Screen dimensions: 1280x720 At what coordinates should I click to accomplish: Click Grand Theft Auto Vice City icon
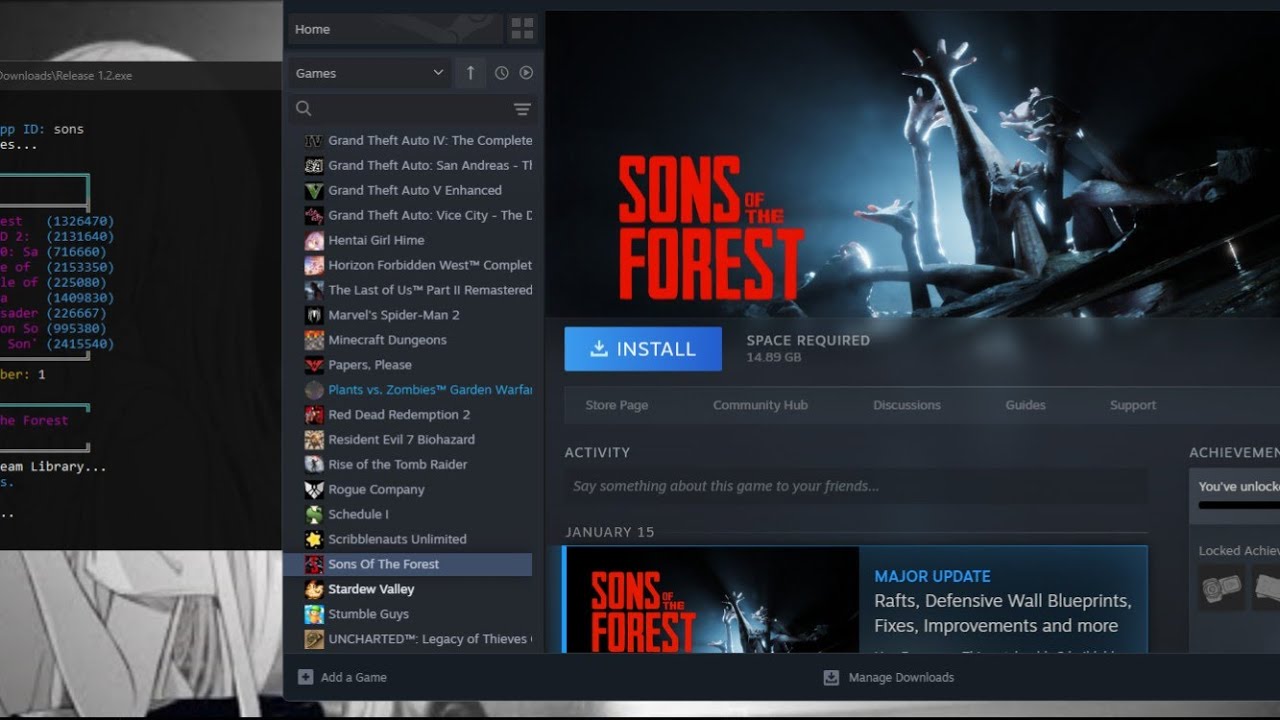(x=314, y=216)
